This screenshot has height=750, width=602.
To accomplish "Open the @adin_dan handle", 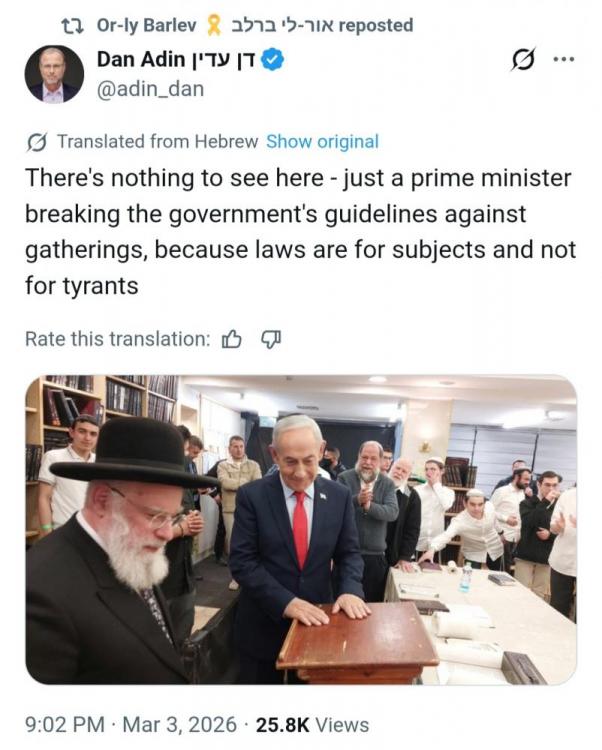I will pos(151,89).
